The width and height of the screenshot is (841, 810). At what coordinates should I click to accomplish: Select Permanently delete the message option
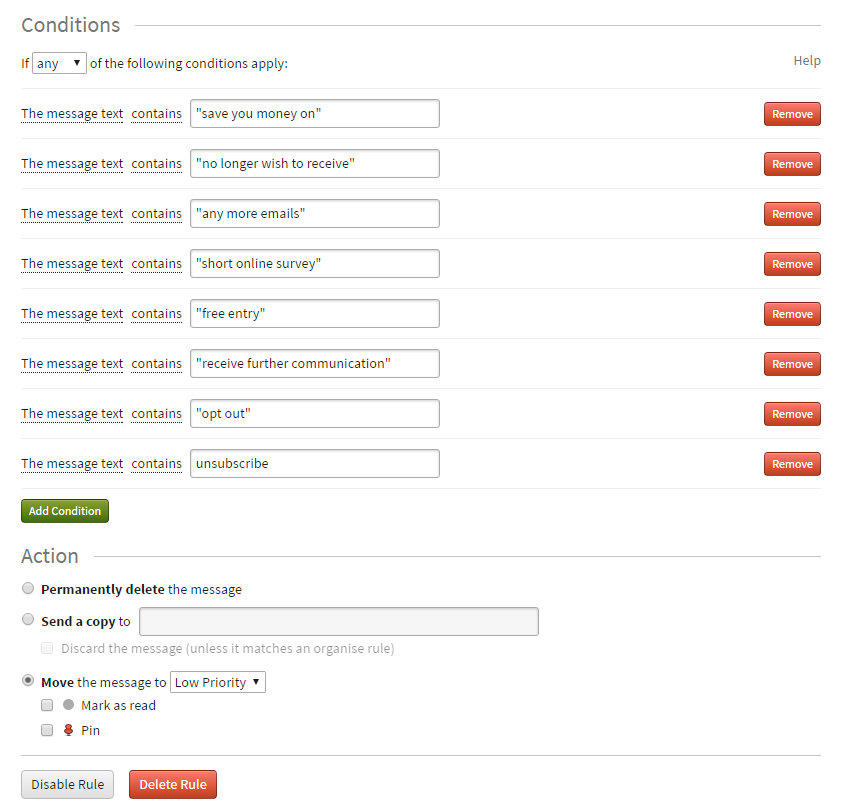coord(28,588)
